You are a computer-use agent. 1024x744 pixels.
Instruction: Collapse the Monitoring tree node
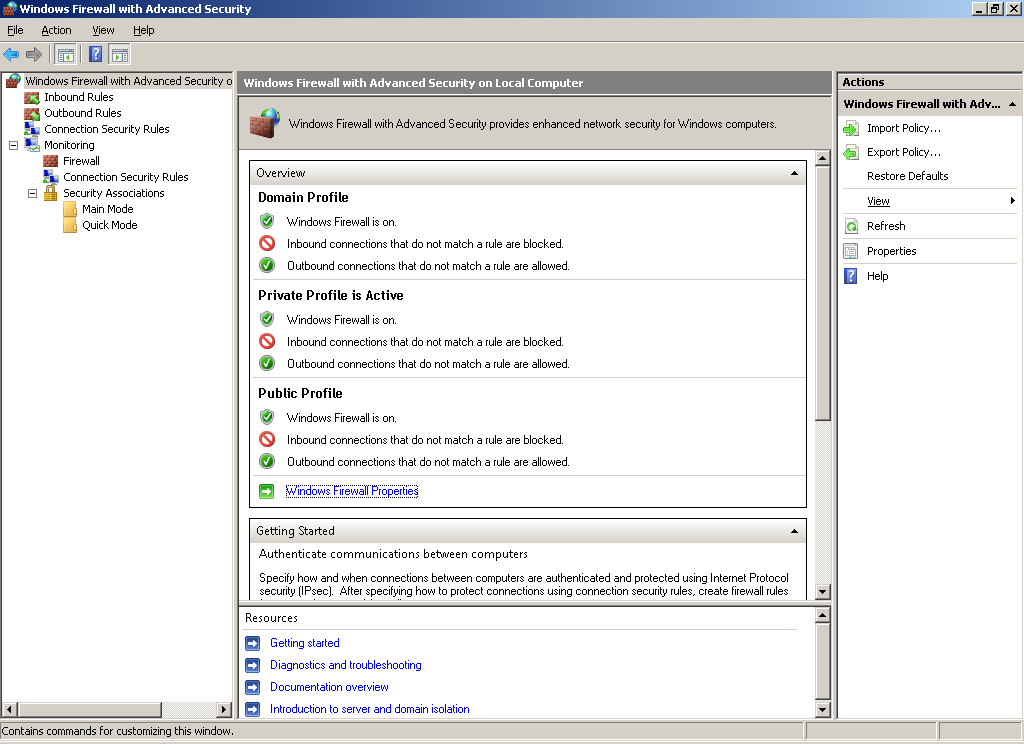pyautogui.click(x=13, y=145)
